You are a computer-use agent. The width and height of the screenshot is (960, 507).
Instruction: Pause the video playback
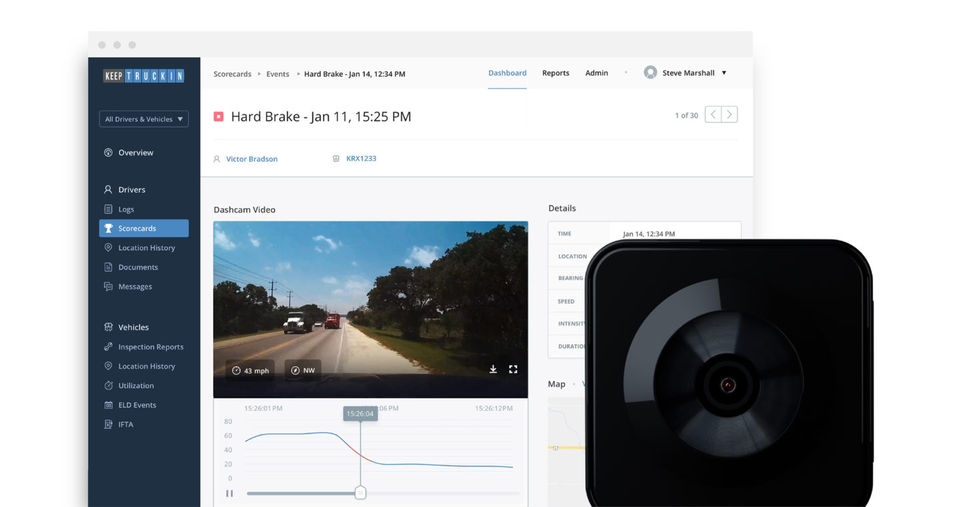point(229,493)
